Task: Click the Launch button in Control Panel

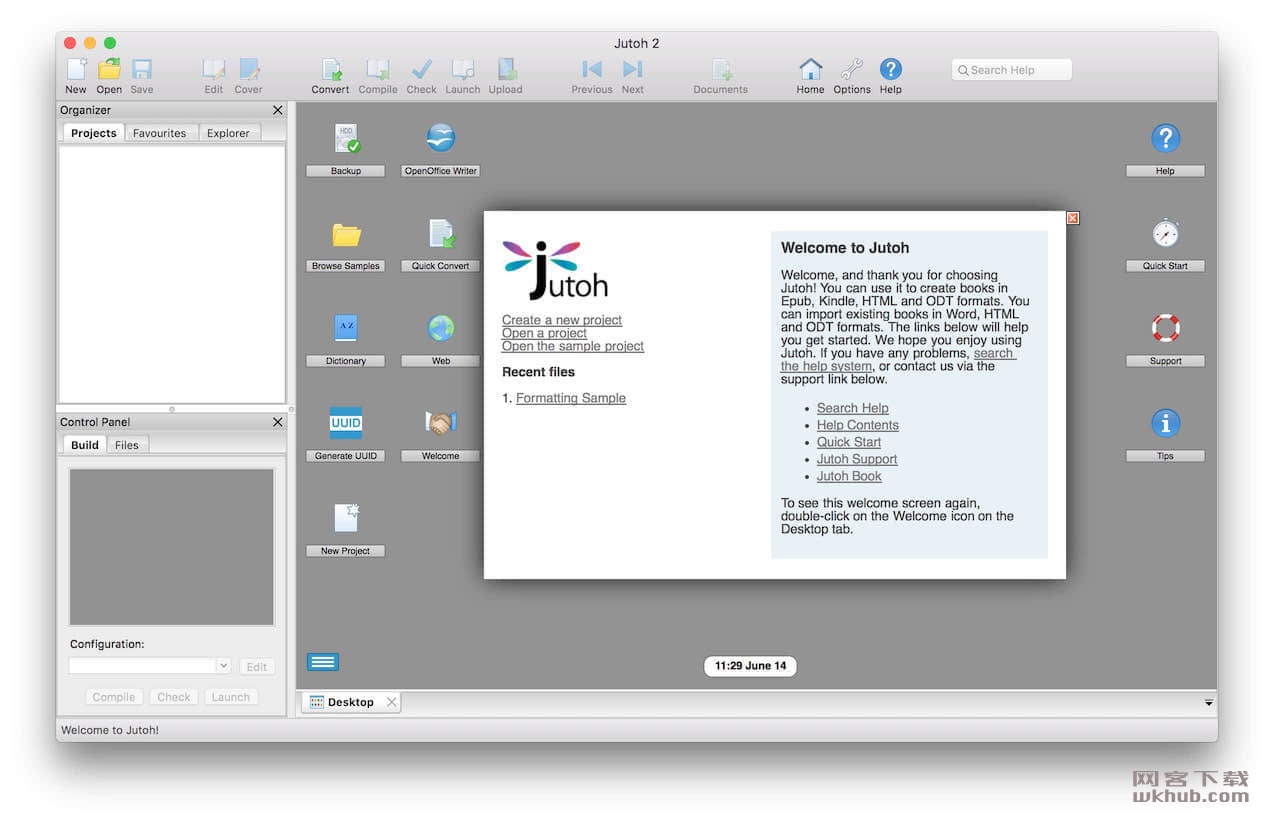Action: click(x=231, y=697)
